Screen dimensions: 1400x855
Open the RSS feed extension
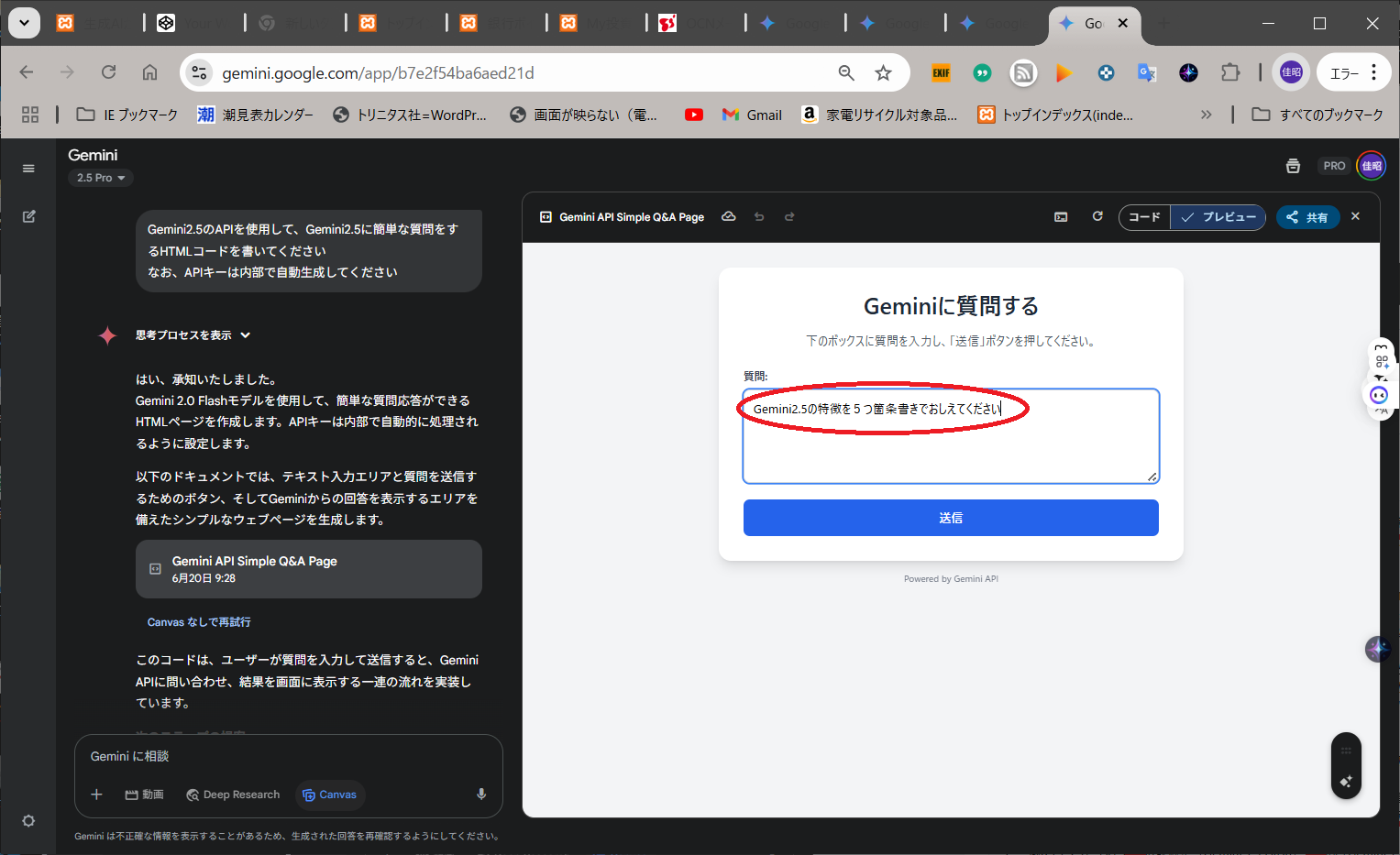[x=1023, y=73]
